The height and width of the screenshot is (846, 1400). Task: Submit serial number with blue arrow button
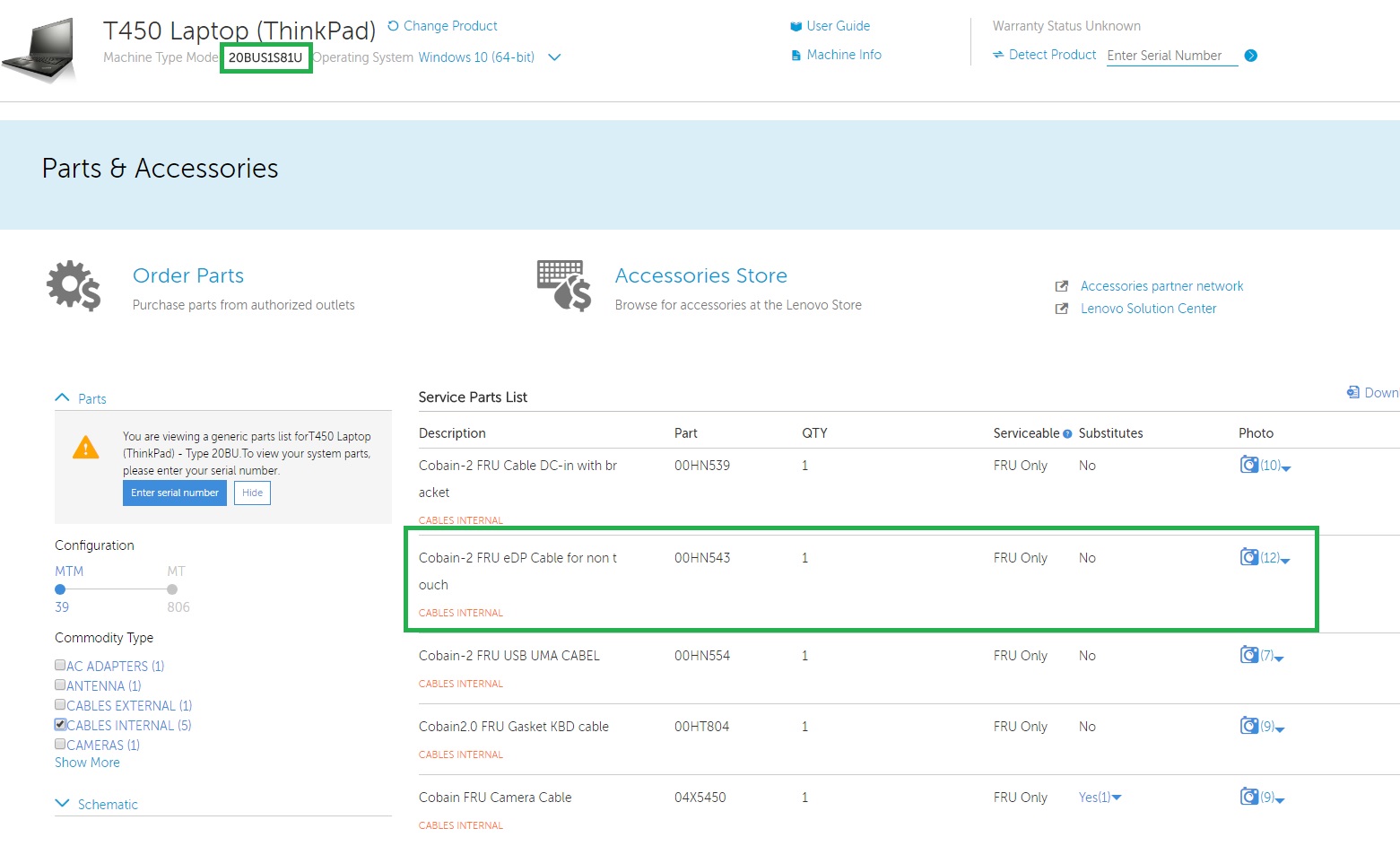[x=1251, y=56]
